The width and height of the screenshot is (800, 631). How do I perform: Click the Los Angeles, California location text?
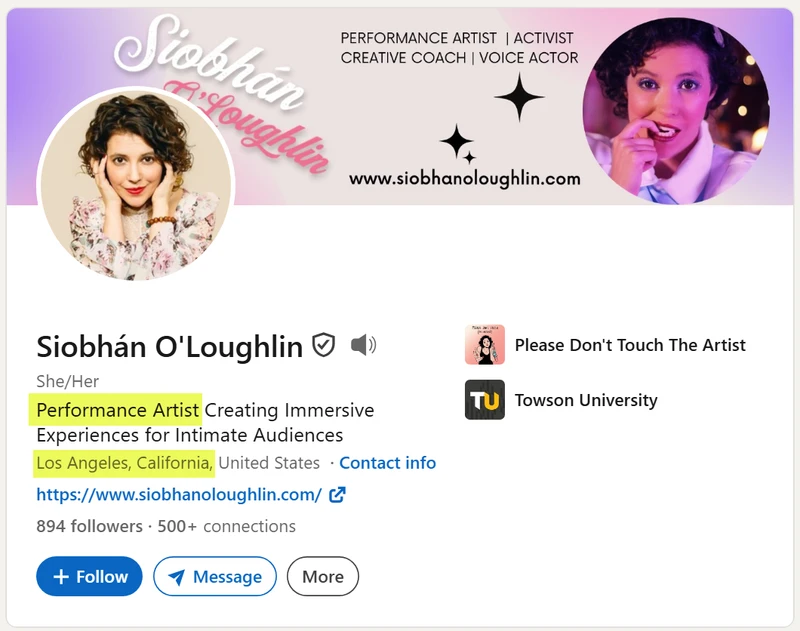coord(124,463)
